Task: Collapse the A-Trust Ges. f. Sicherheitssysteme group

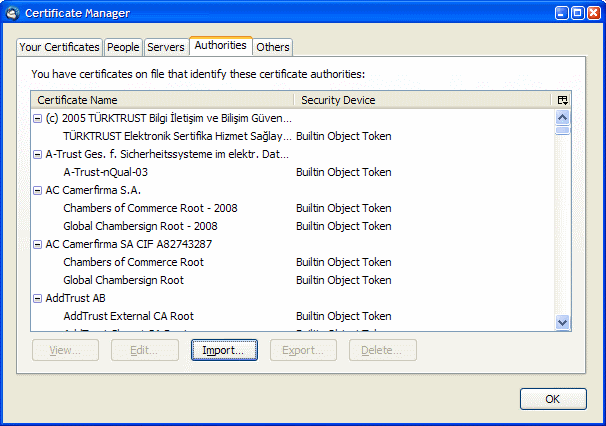Action: 37,154
